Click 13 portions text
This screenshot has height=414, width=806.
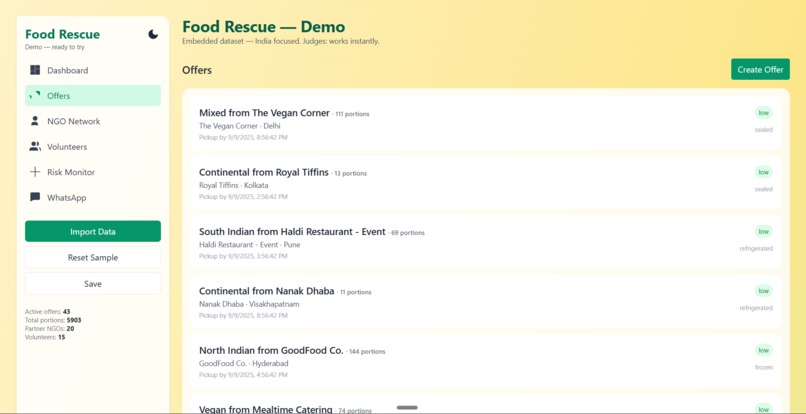click(x=351, y=173)
